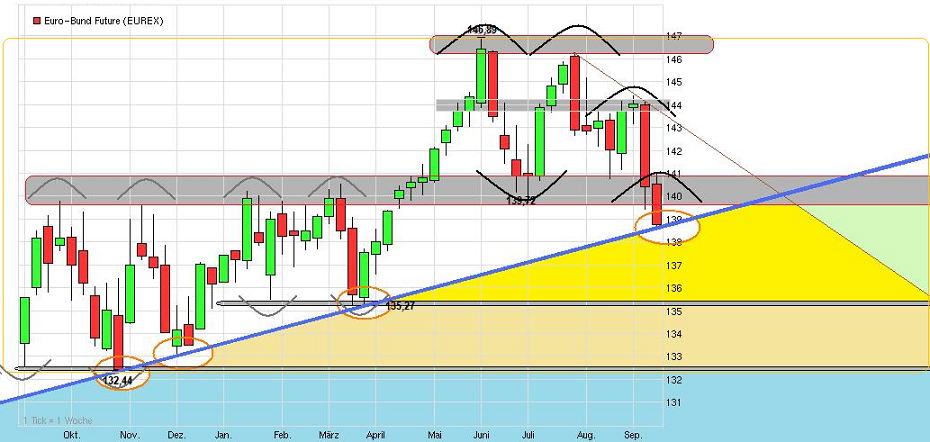Click the 'März' month label
Image resolution: width=930 pixels, height=442 pixels.
click(x=329, y=435)
